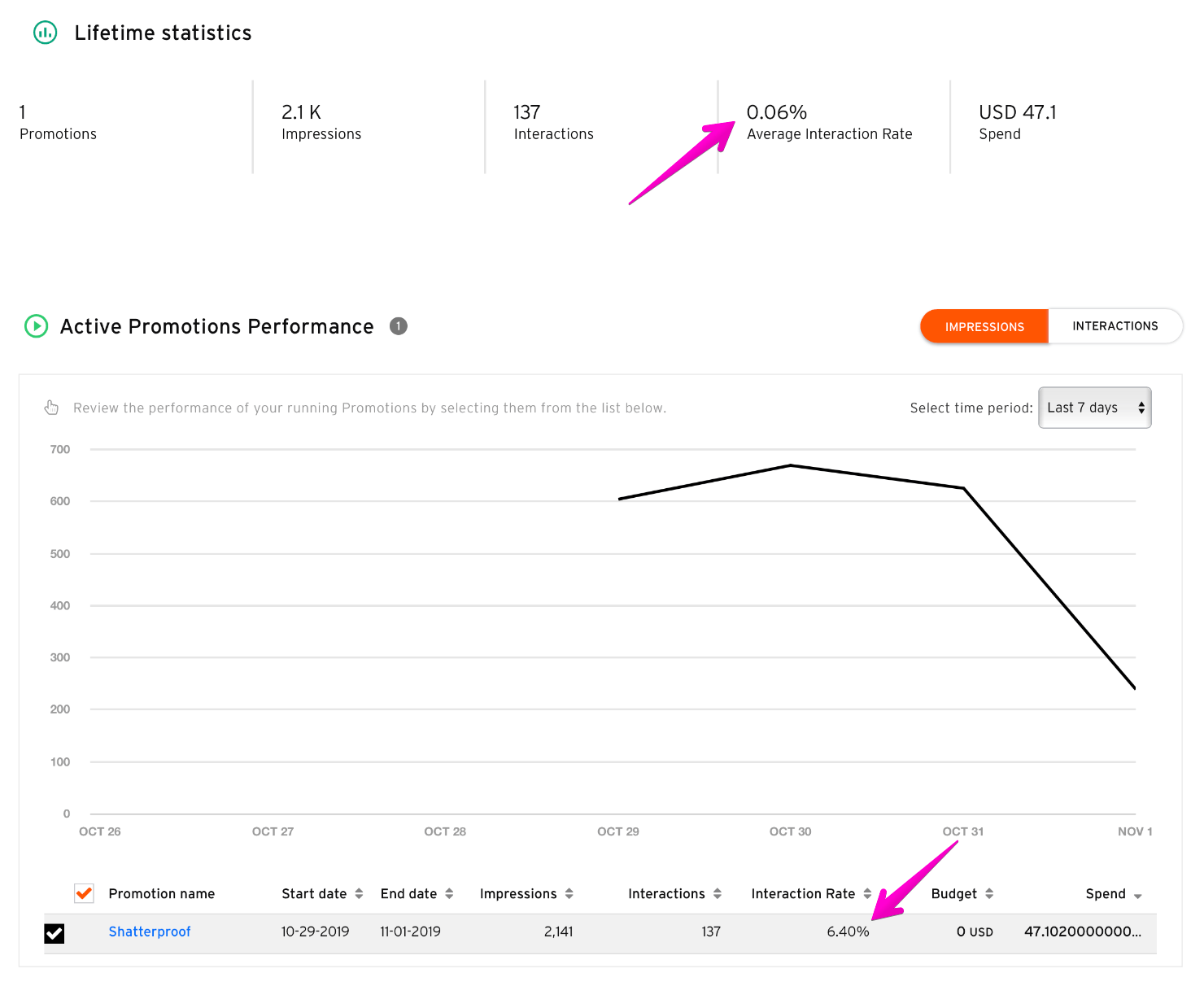The image size is (1204, 986).
Task: Sort by Interaction Rate arrows
Action: coord(867,894)
